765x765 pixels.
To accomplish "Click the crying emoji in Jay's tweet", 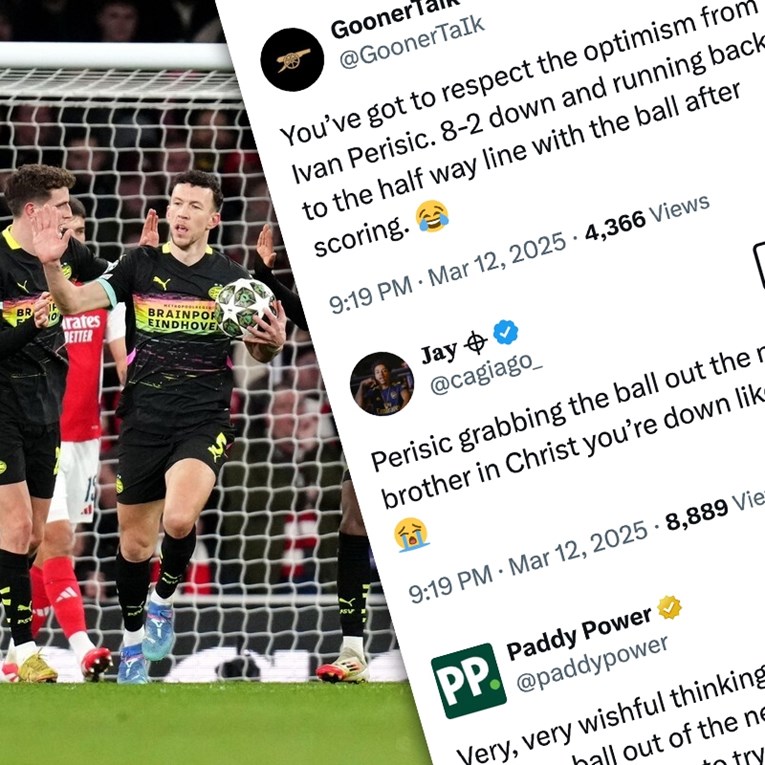I will [411, 534].
